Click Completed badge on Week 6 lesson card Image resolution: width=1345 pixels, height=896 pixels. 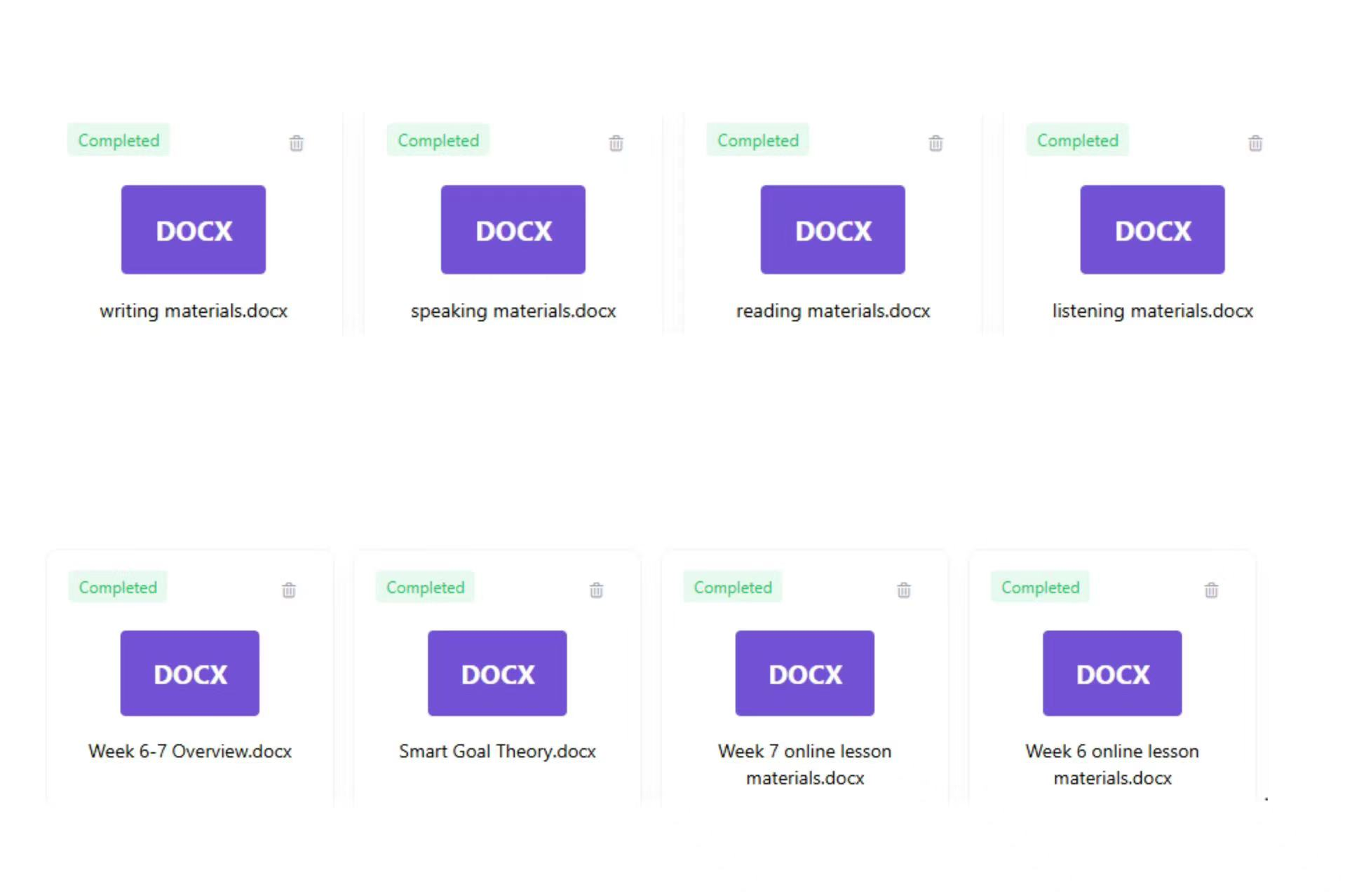1041,587
